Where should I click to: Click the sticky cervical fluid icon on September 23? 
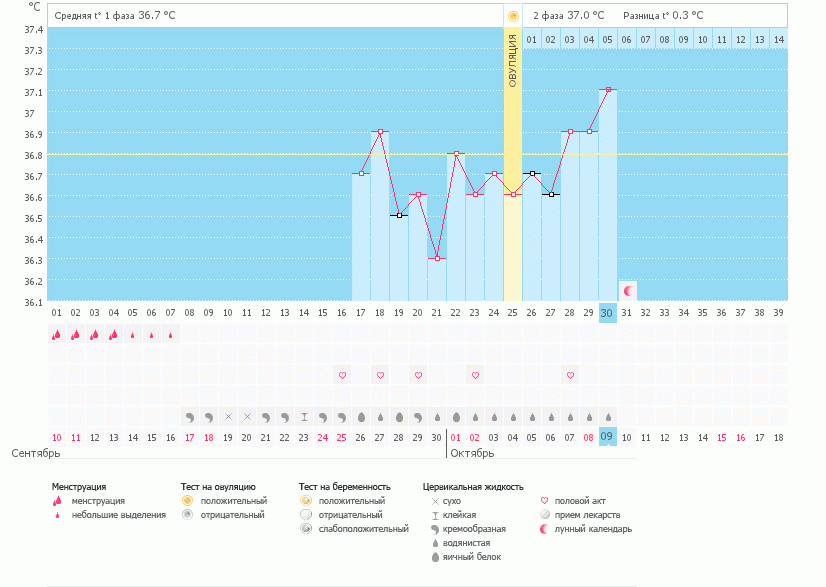coord(304,416)
